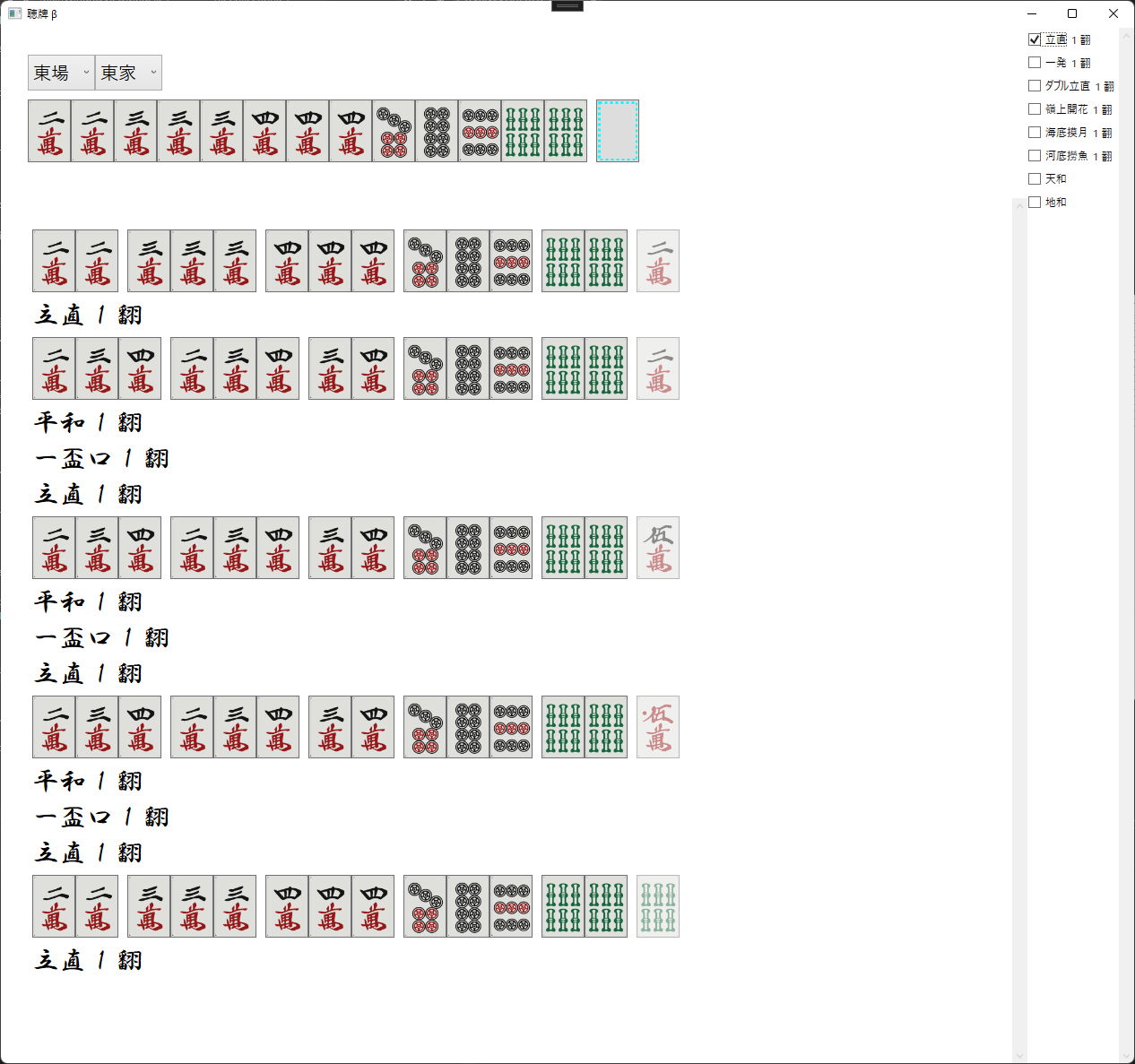Select the 五萬 winning tile in third result row
Screen dimensions: 1135x1064
click(657, 548)
